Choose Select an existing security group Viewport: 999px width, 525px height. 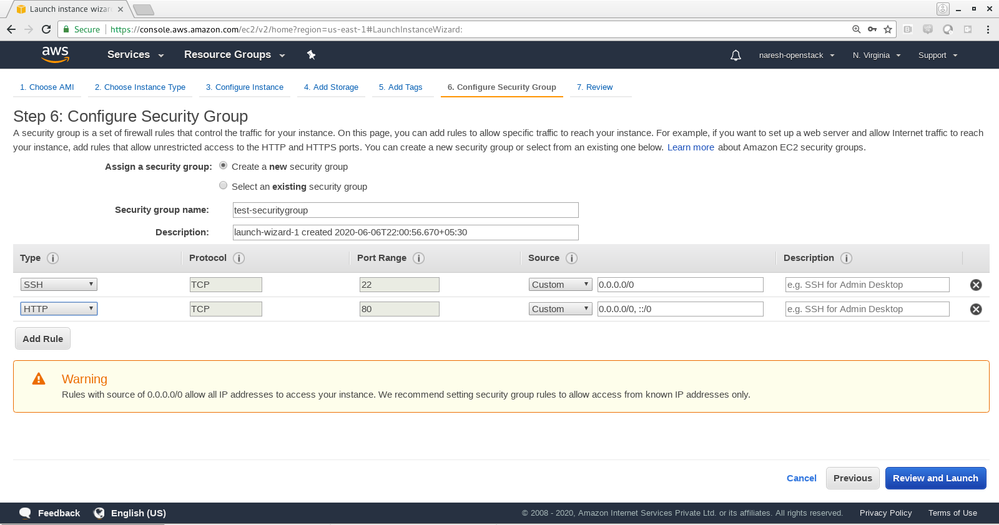(x=223, y=186)
